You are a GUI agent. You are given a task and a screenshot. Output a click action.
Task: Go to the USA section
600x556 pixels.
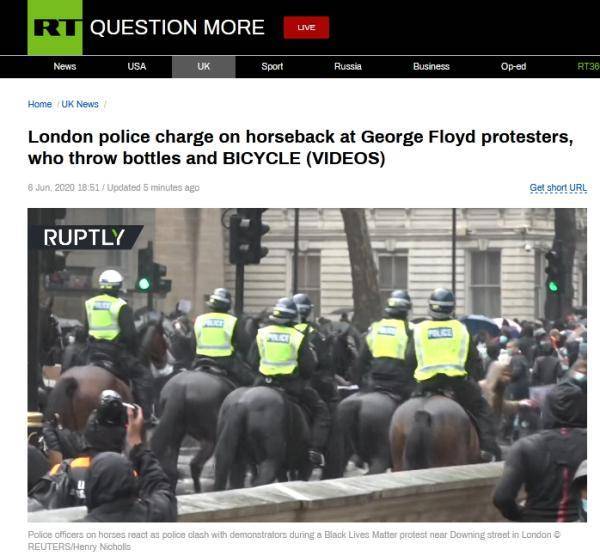[x=137, y=67]
